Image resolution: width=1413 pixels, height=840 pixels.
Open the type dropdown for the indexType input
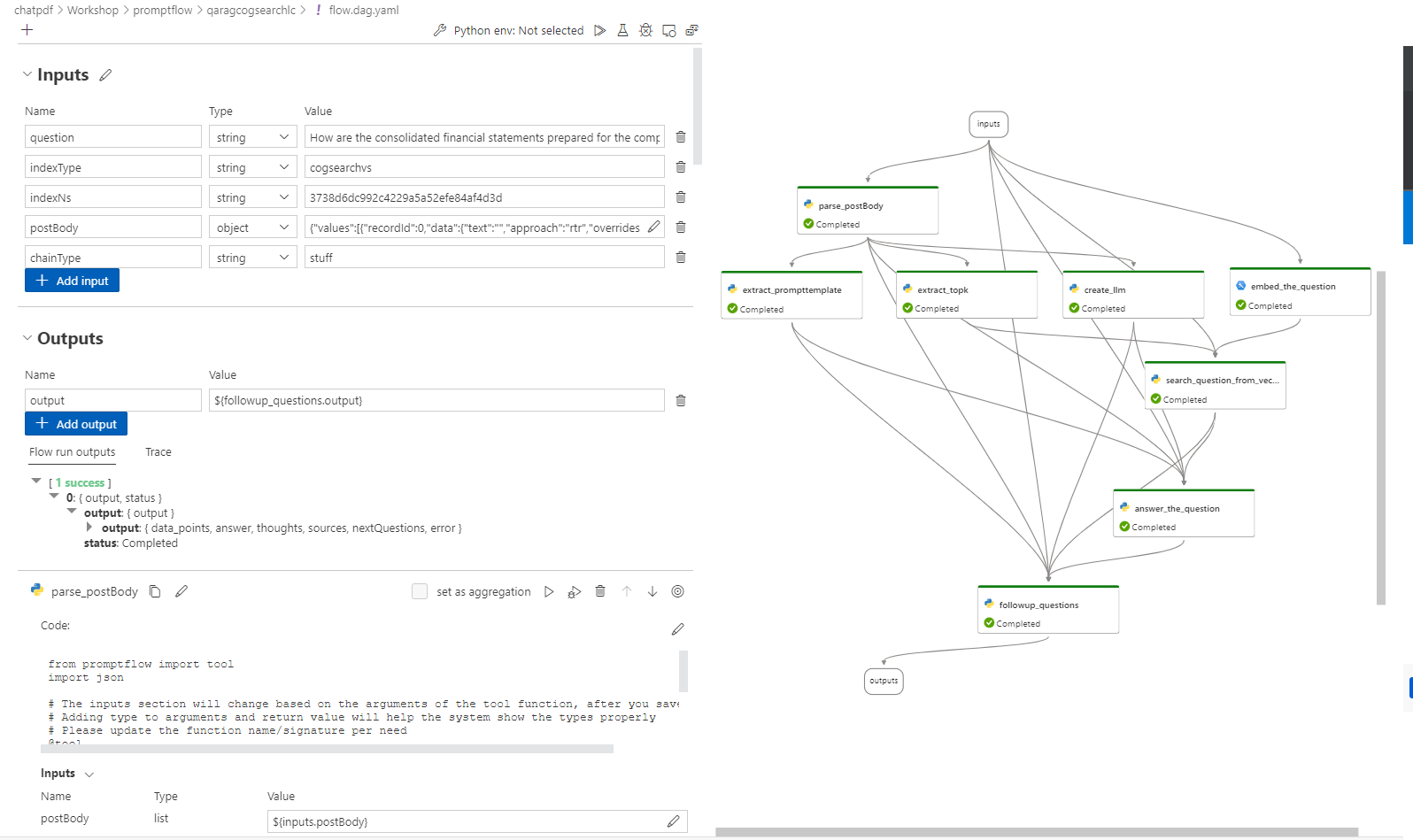click(252, 167)
